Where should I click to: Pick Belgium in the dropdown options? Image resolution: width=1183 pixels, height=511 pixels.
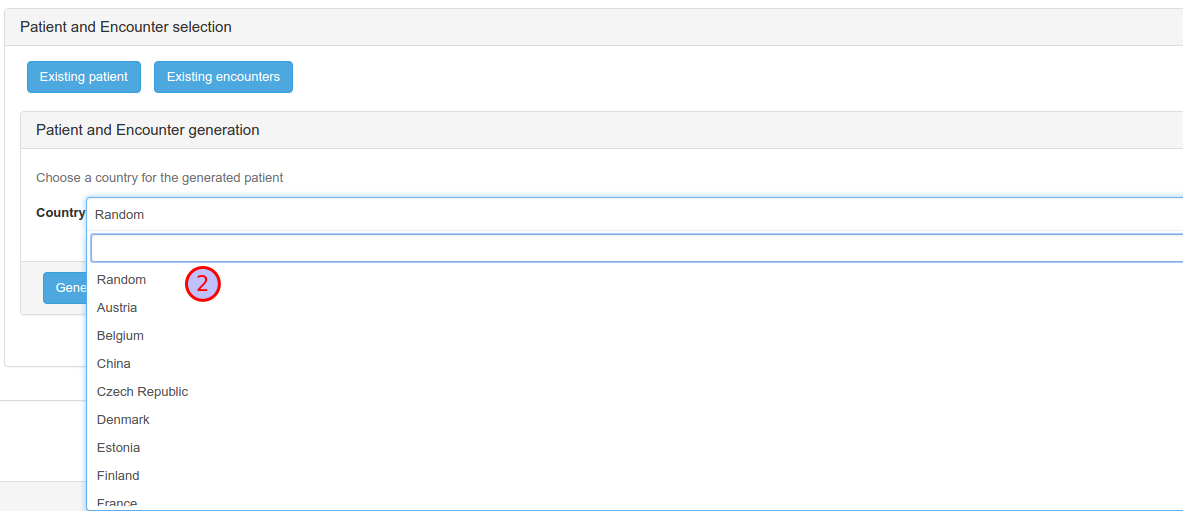[x=120, y=336]
